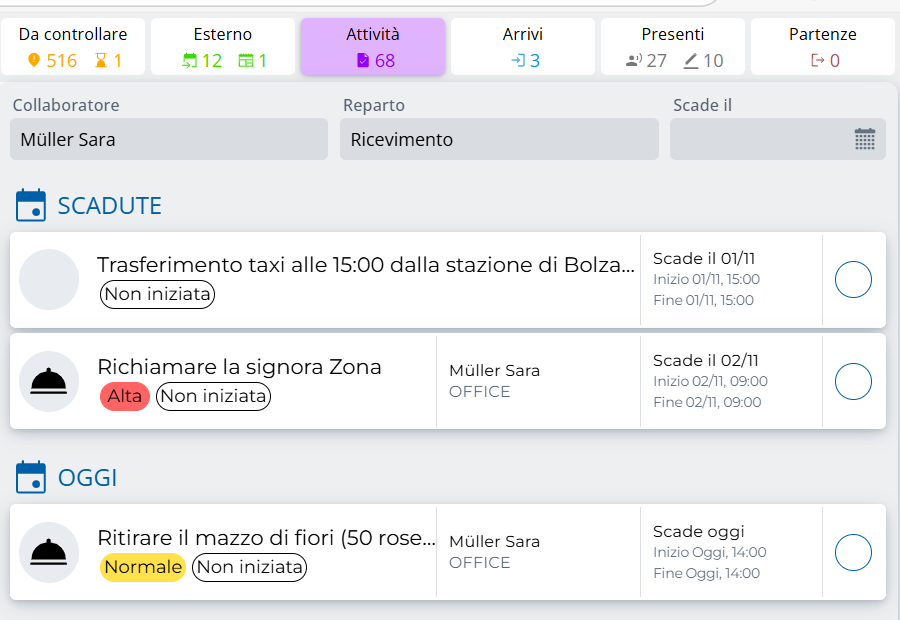Image resolution: width=900 pixels, height=620 pixels.
Task: Click the blank avatar circle on the taxi task
Action: (49, 280)
